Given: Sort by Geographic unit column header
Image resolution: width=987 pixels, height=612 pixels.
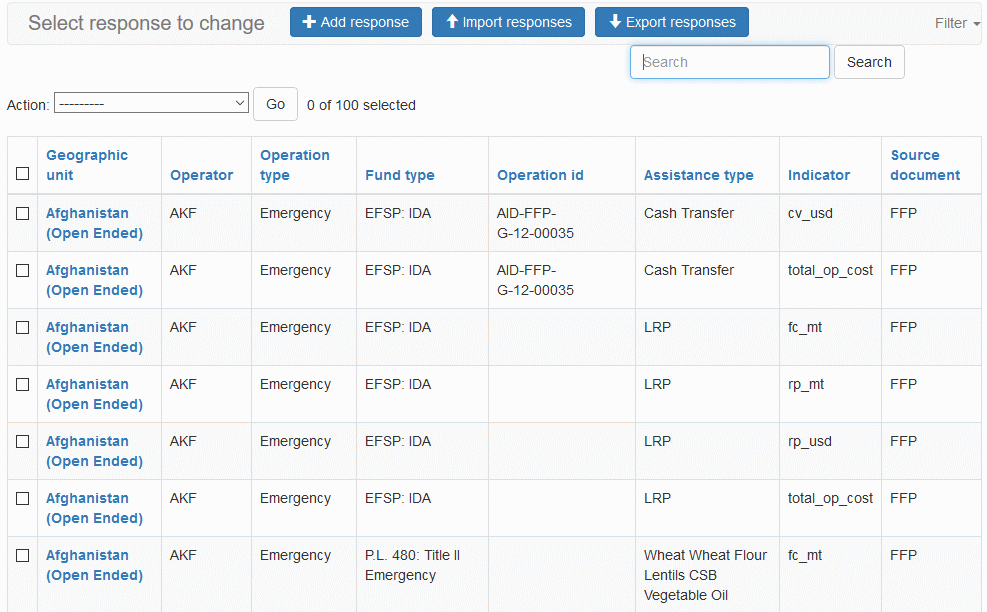Looking at the screenshot, I should 87,165.
